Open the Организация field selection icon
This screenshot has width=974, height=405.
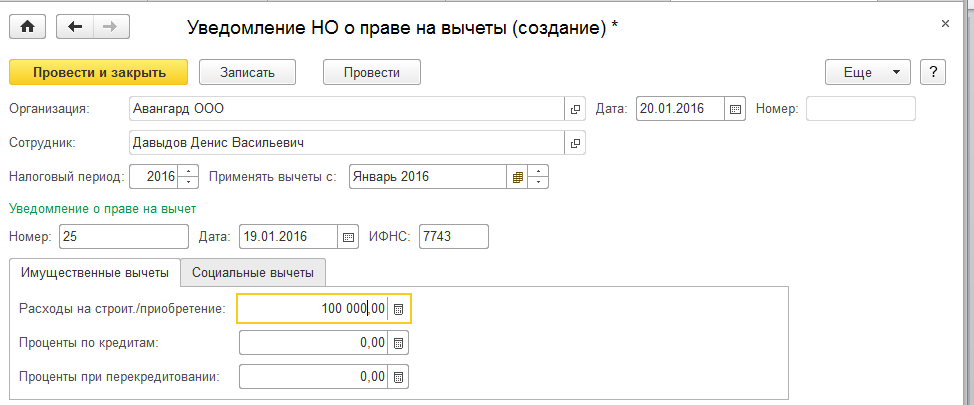575,108
